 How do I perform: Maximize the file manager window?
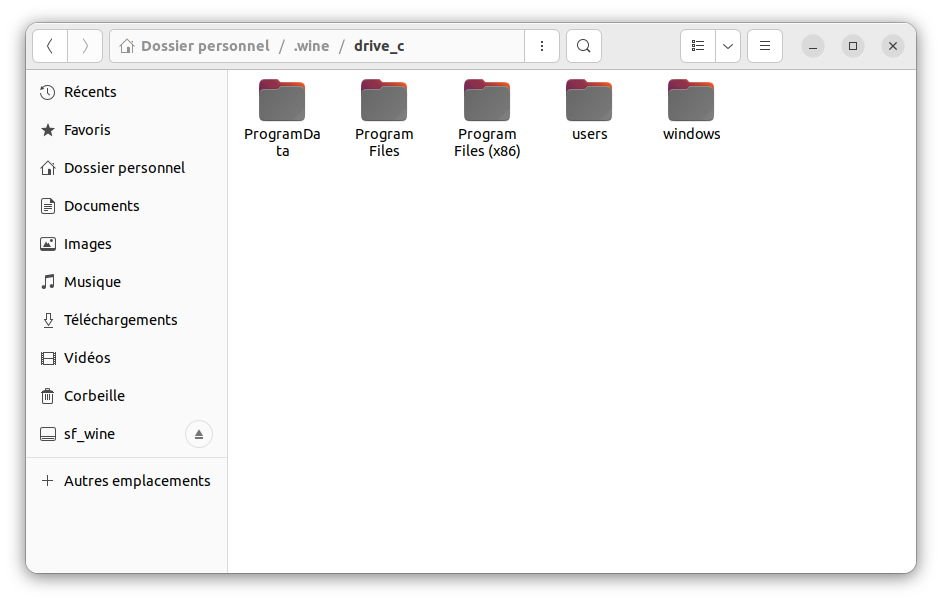(852, 46)
